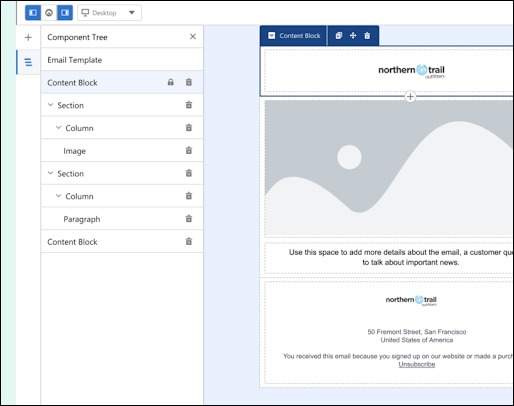This screenshot has width=514, height=406.
Task: Open the Desktop device dropdown
Action: [109, 13]
